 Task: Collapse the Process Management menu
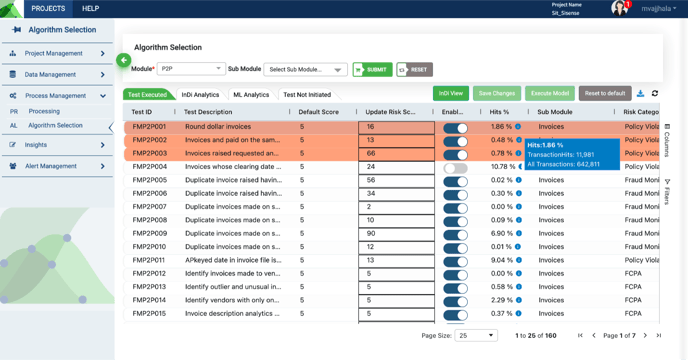pos(103,96)
